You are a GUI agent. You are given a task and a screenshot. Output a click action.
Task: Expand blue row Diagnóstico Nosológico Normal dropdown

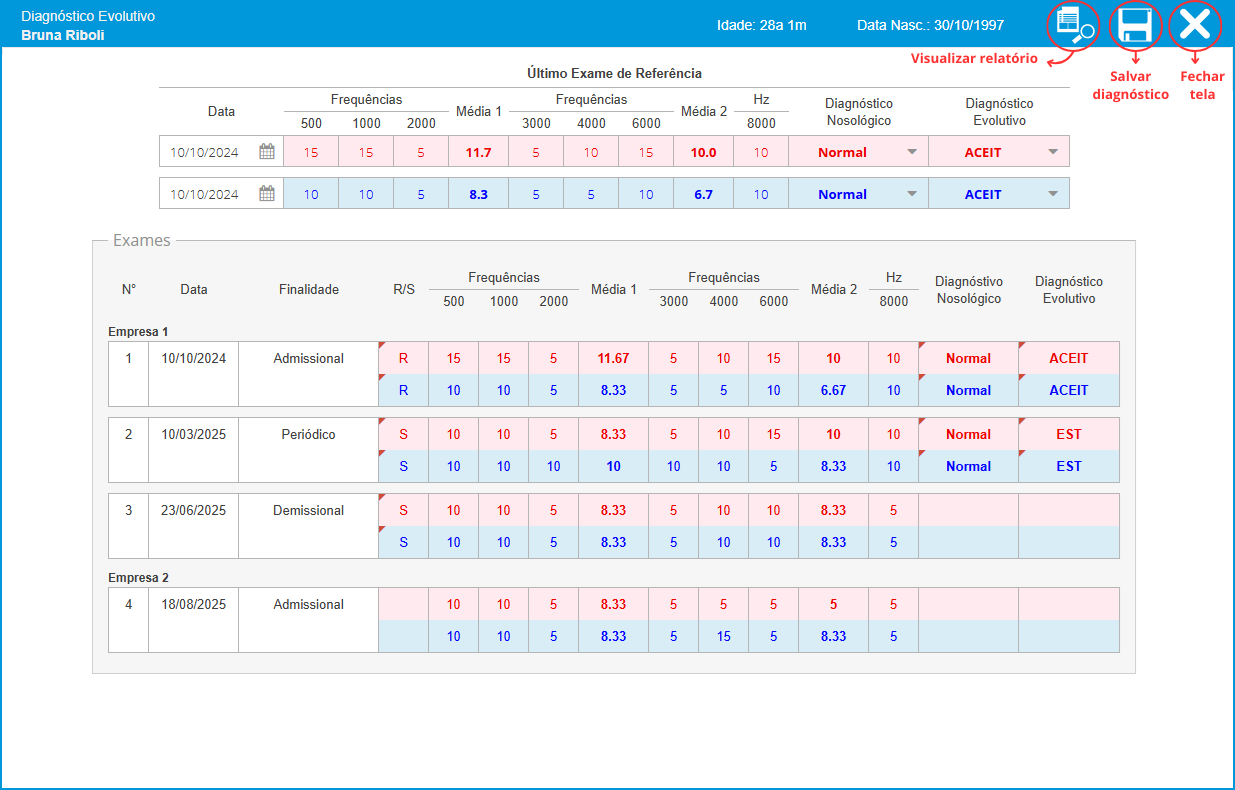[911, 194]
